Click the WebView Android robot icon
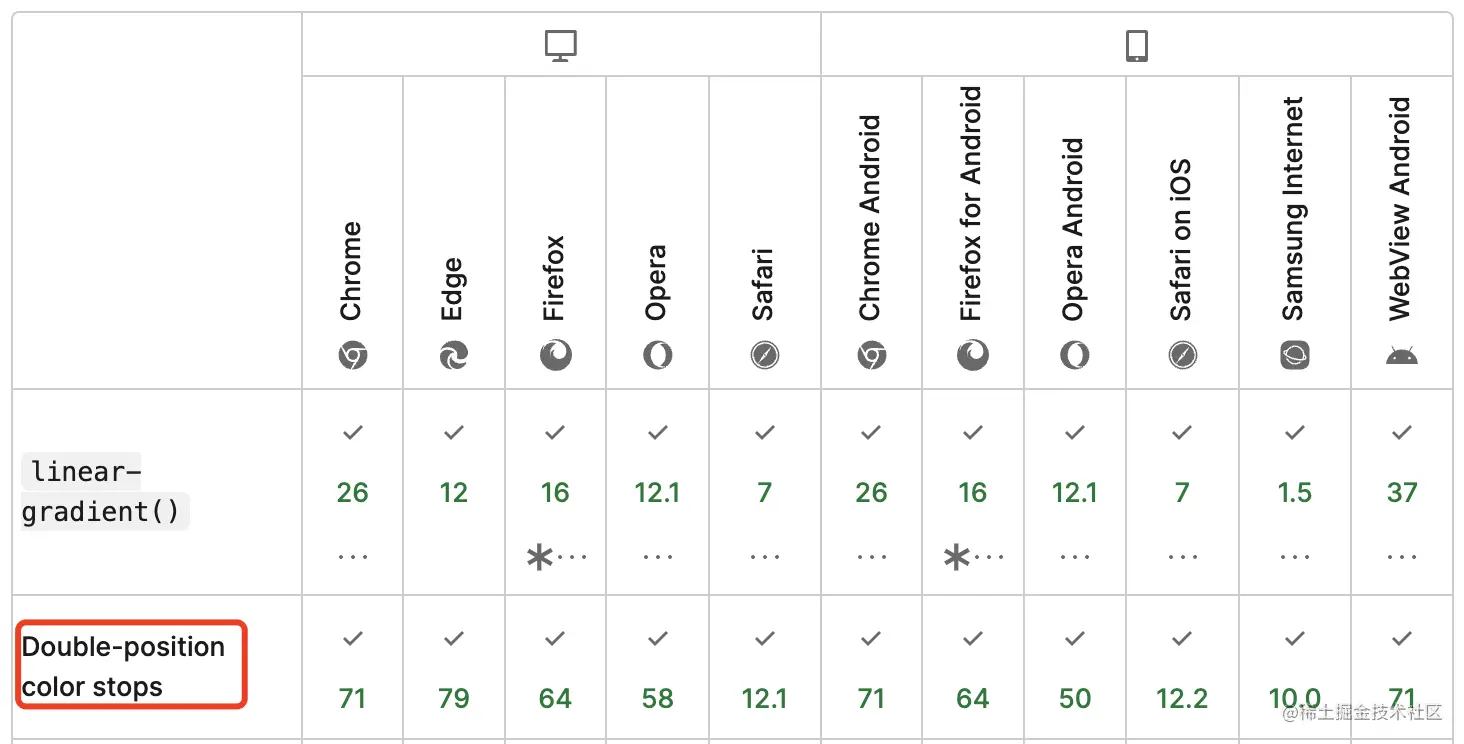The width and height of the screenshot is (1464, 744). 1402,356
